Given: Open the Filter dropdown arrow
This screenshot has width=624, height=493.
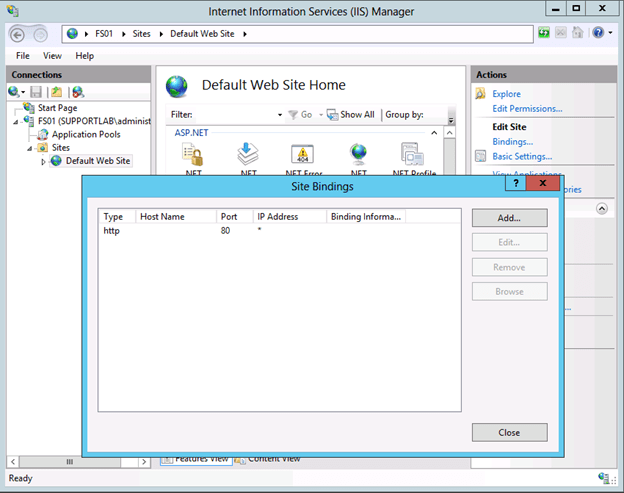Looking at the screenshot, I should pyautogui.click(x=280, y=115).
